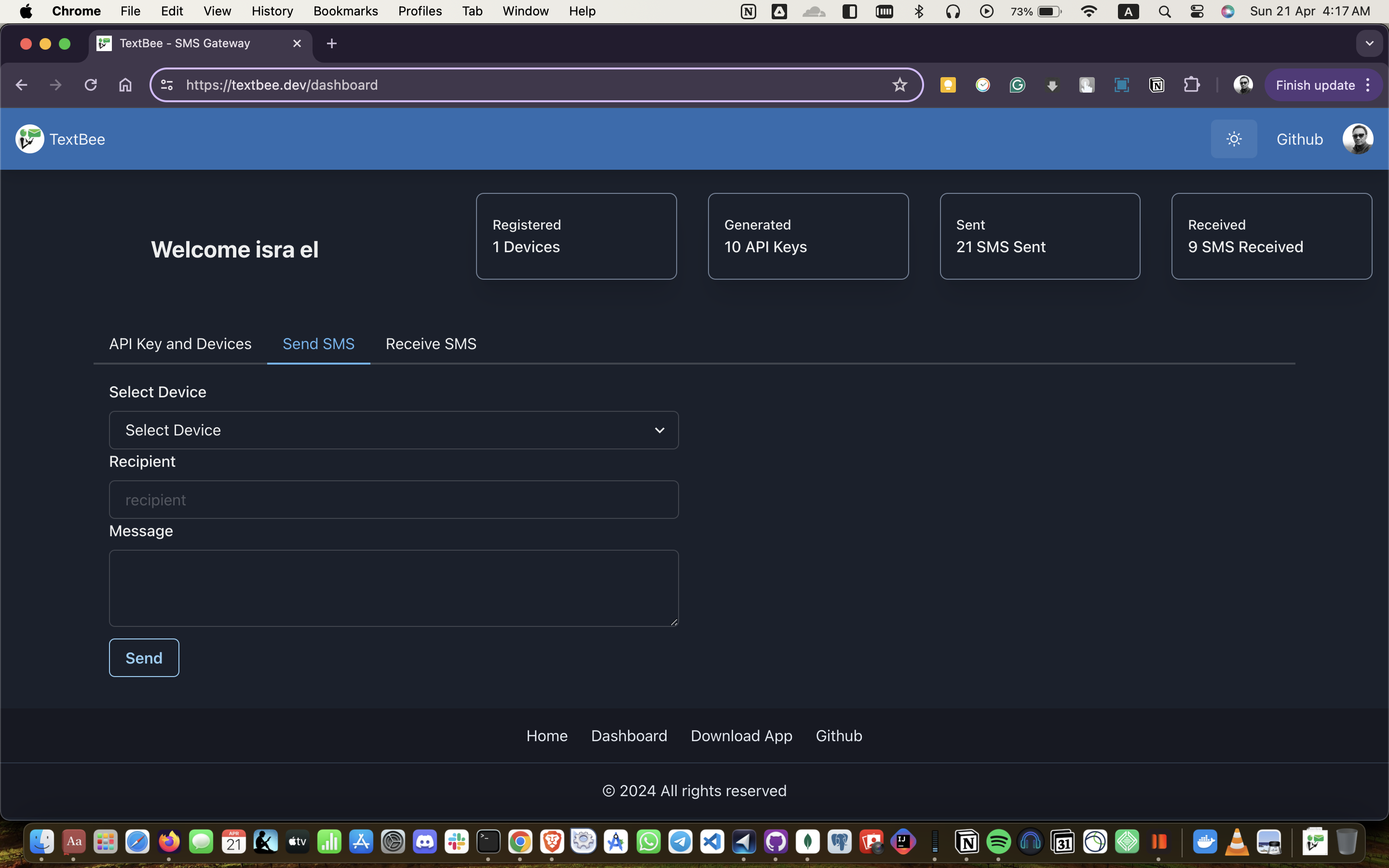Open the History menu

pos(272,11)
